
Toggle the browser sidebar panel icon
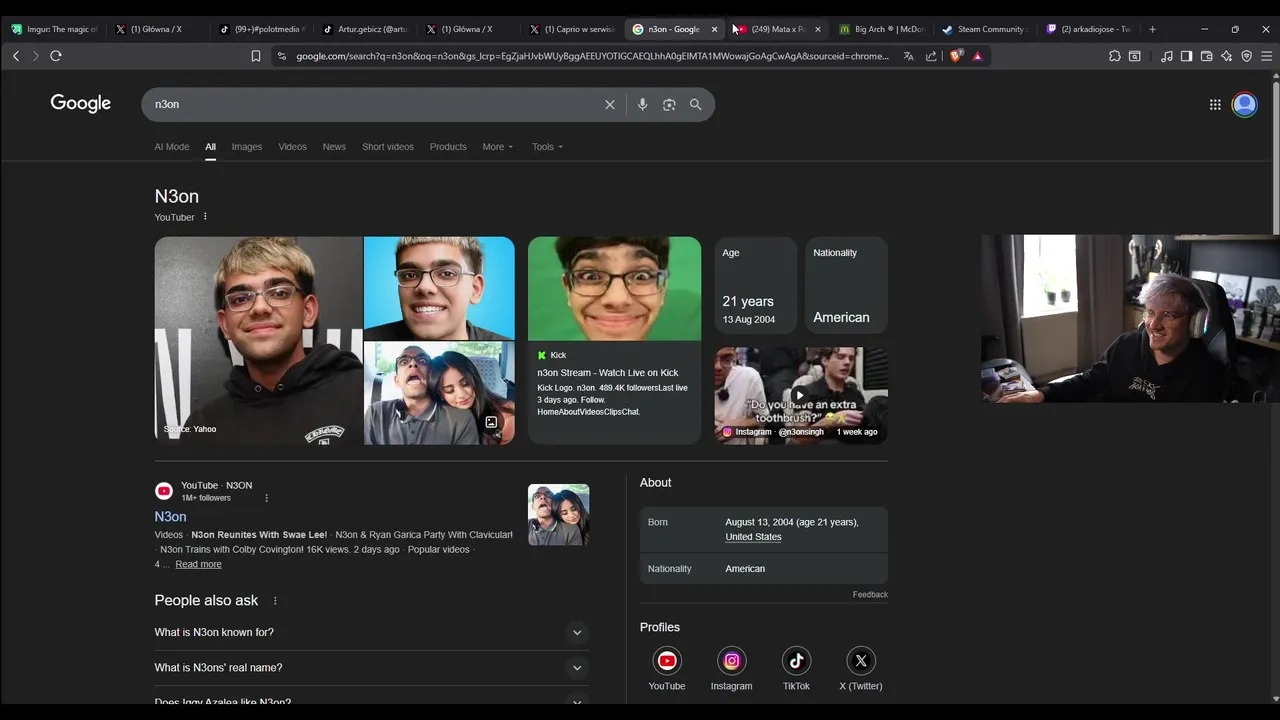coord(1187,56)
